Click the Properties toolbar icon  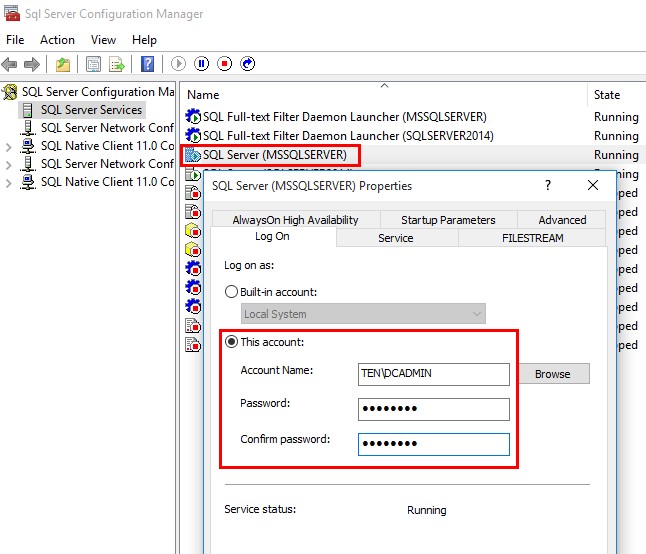(x=94, y=64)
